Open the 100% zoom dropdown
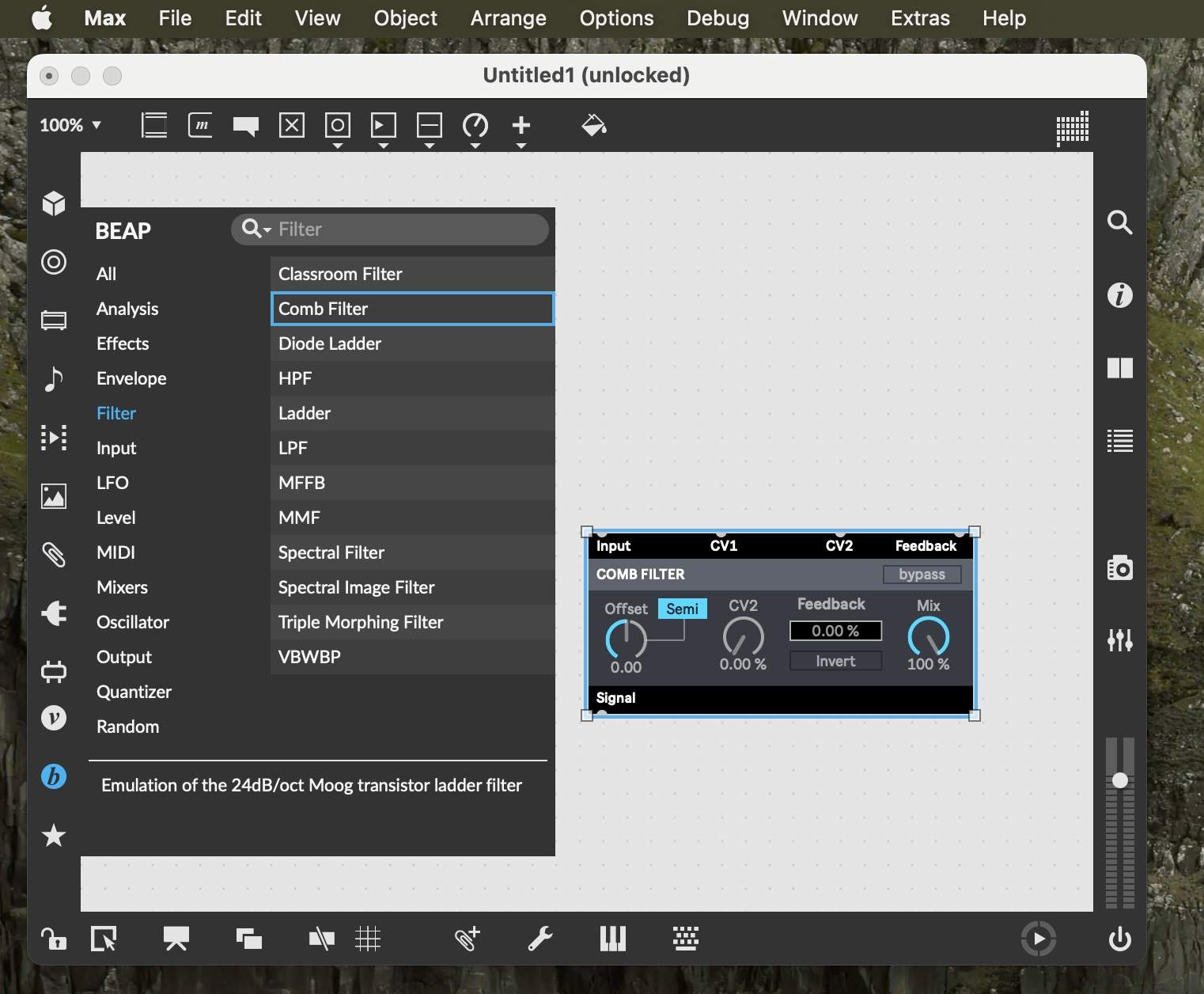 (x=70, y=125)
